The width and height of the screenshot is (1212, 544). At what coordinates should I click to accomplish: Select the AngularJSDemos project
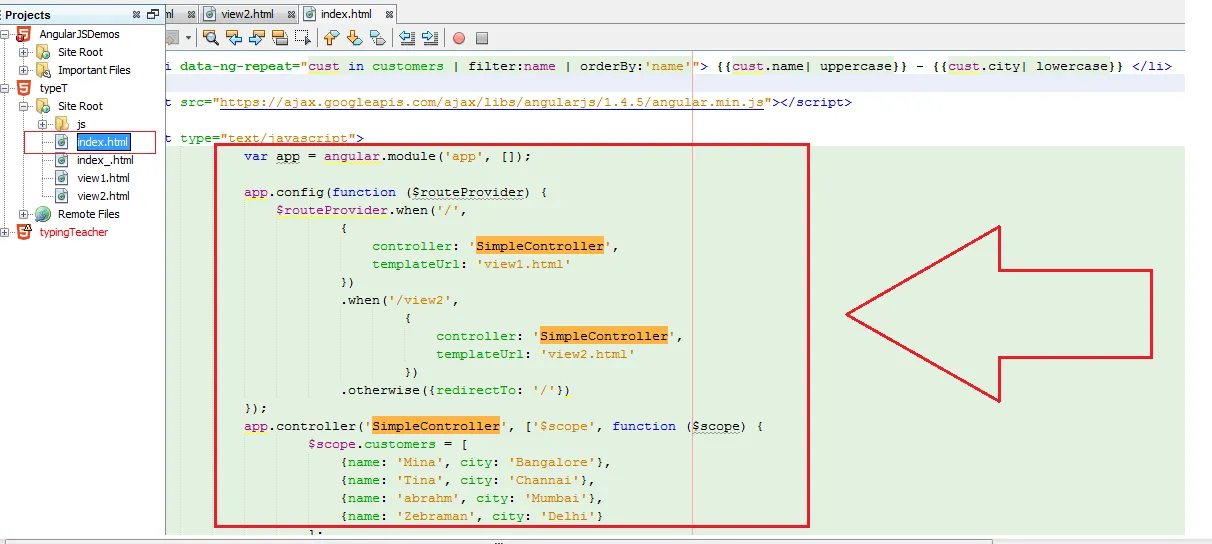79,34
